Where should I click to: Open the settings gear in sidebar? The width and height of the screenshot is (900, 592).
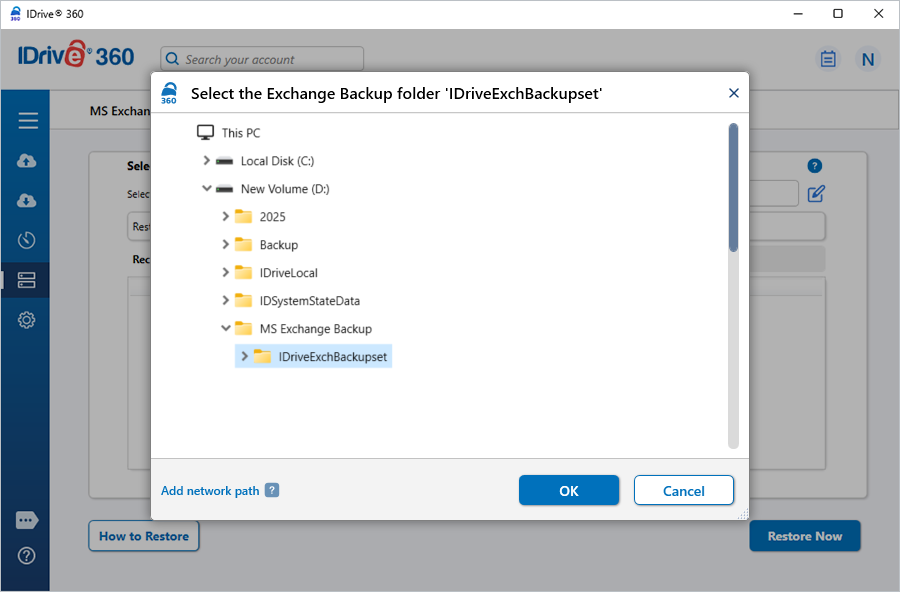(x=27, y=320)
